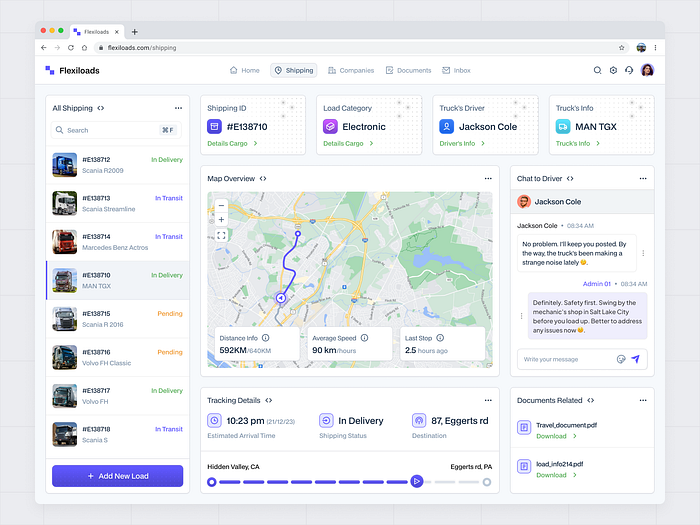Open Map Overview more options menu
The height and width of the screenshot is (525, 700).
click(x=488, y=178)
